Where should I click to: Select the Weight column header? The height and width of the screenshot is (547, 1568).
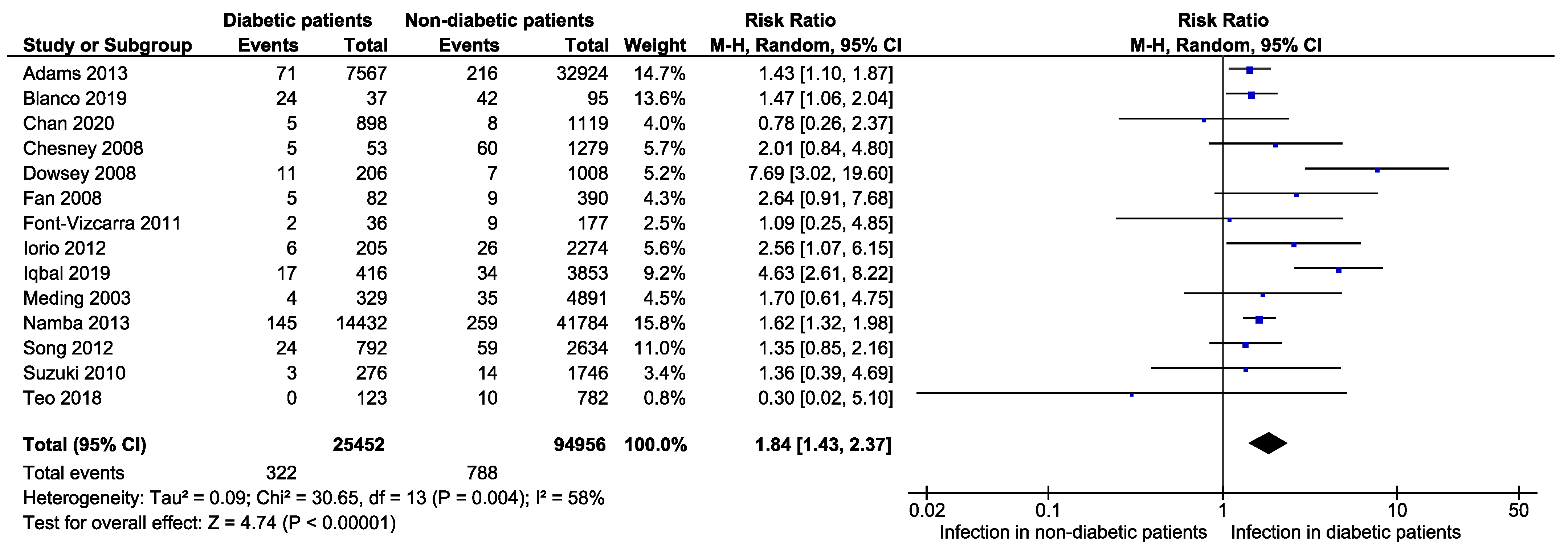(x=655, y=46)
